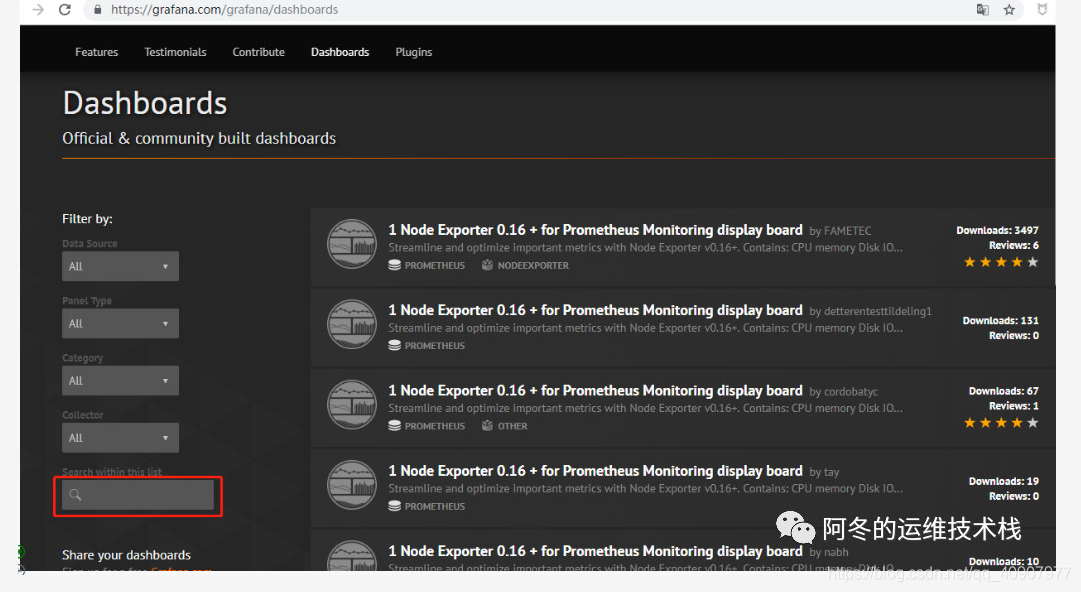This screenshot has height=592, width=1081.
Task: Click "Downloads: 67" text
Action: [x=1003, y=391]
